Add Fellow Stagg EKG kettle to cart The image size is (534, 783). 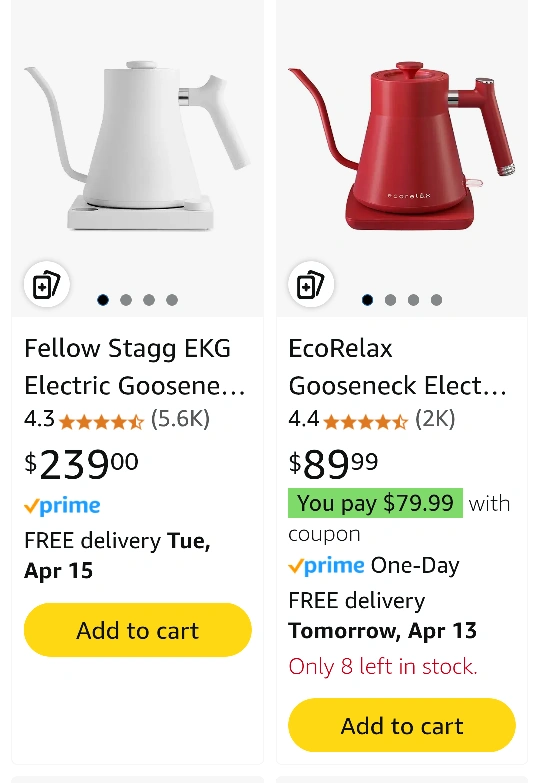(x=138, y=630)
